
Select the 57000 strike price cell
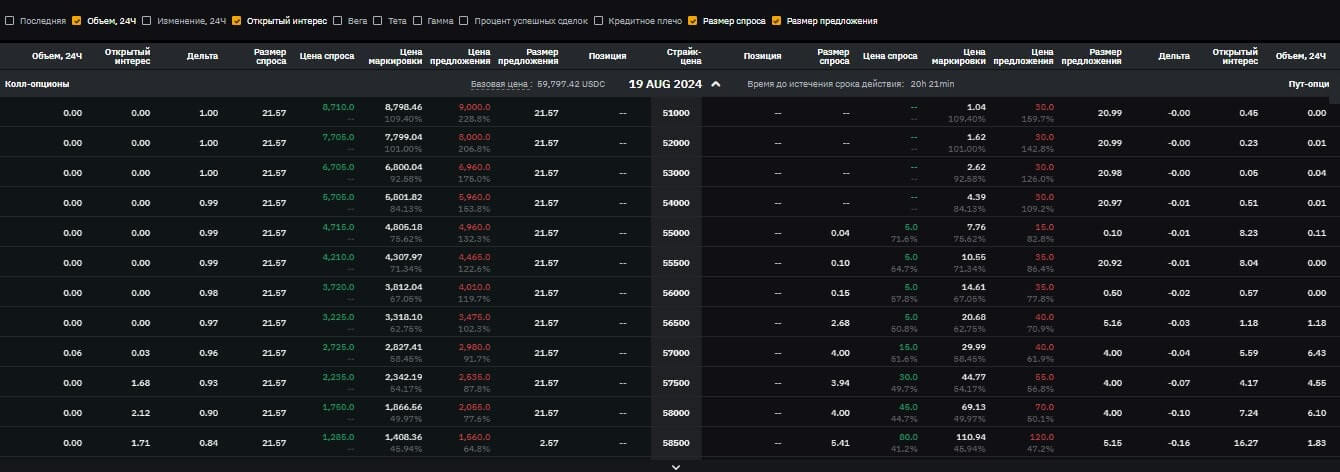point(676,353)
